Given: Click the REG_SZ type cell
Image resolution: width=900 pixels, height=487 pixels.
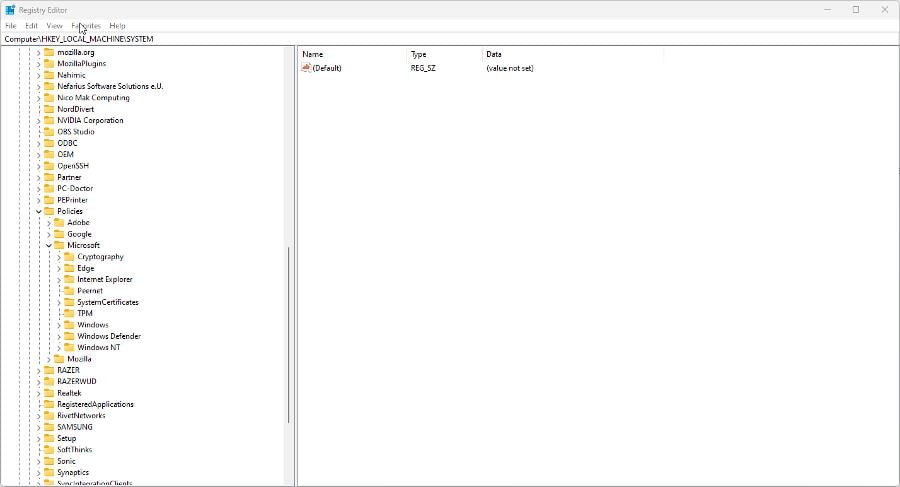Looking at the screenshot, I should pos(423,68).
